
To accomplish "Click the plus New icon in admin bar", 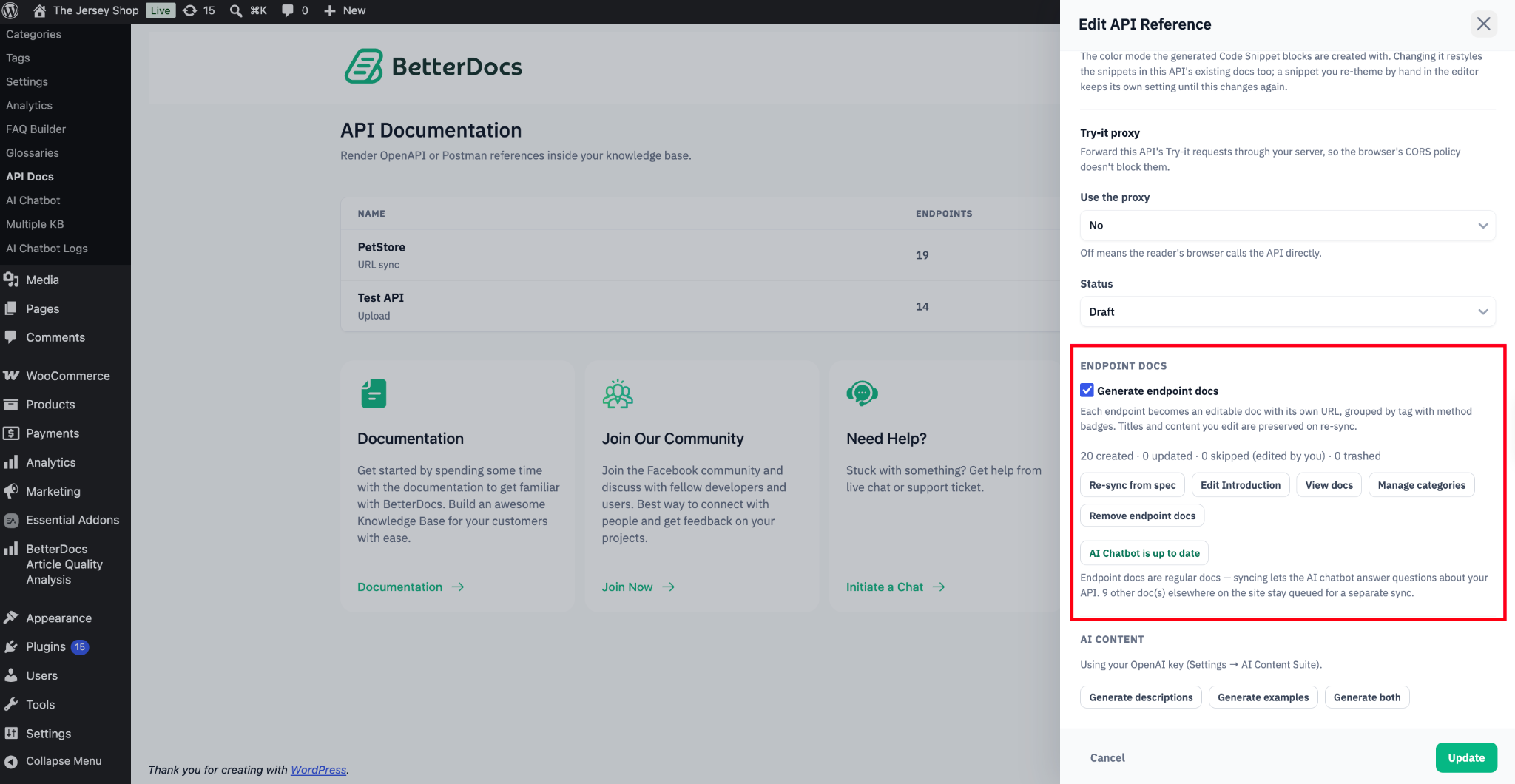I will coord(330,10).
